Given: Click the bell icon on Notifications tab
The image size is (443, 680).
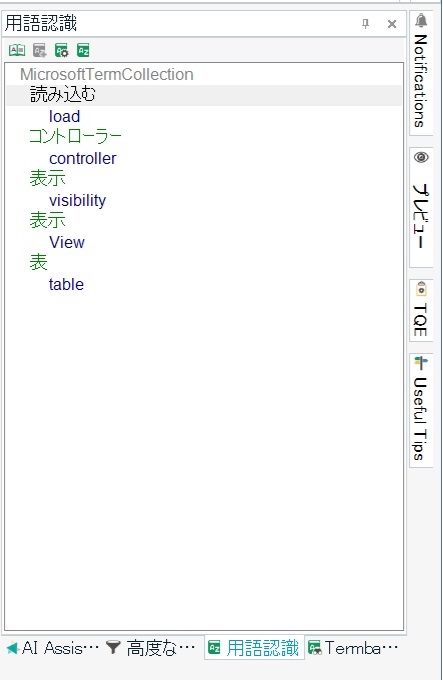Looking at the screenshot, I should [421, 21].
